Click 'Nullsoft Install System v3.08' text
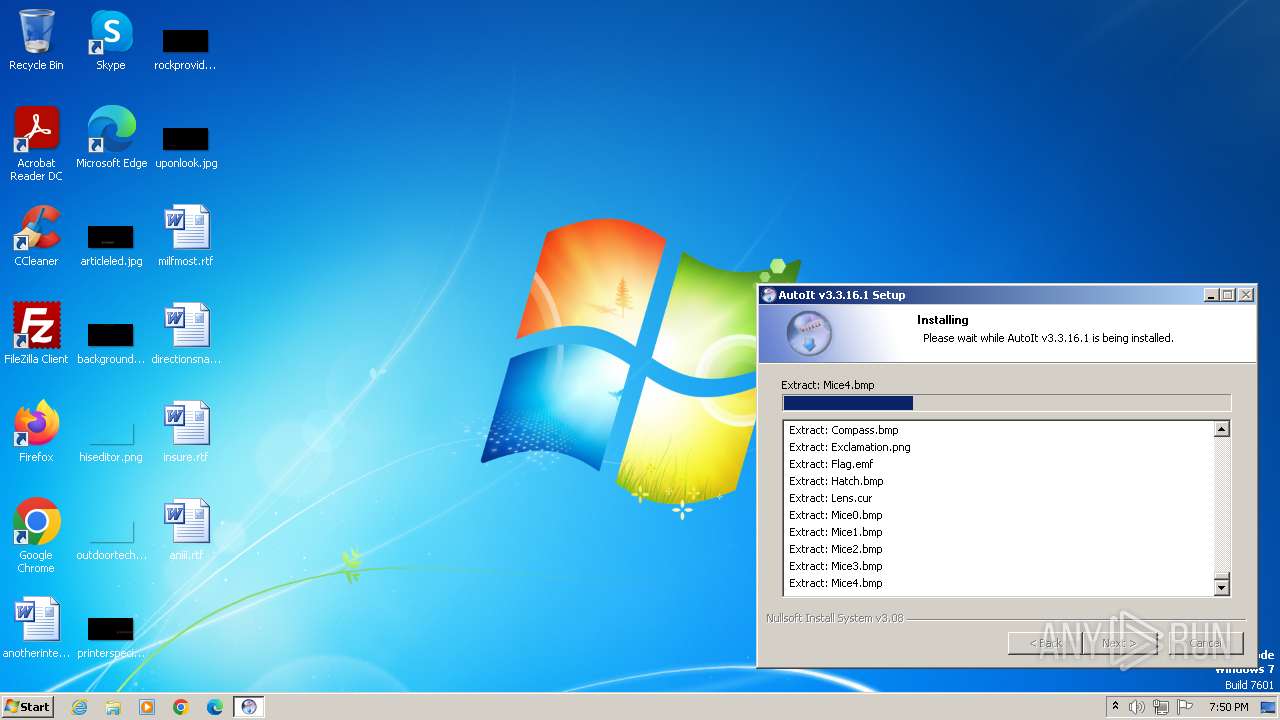1280x720 pixels. coord(834,618)
